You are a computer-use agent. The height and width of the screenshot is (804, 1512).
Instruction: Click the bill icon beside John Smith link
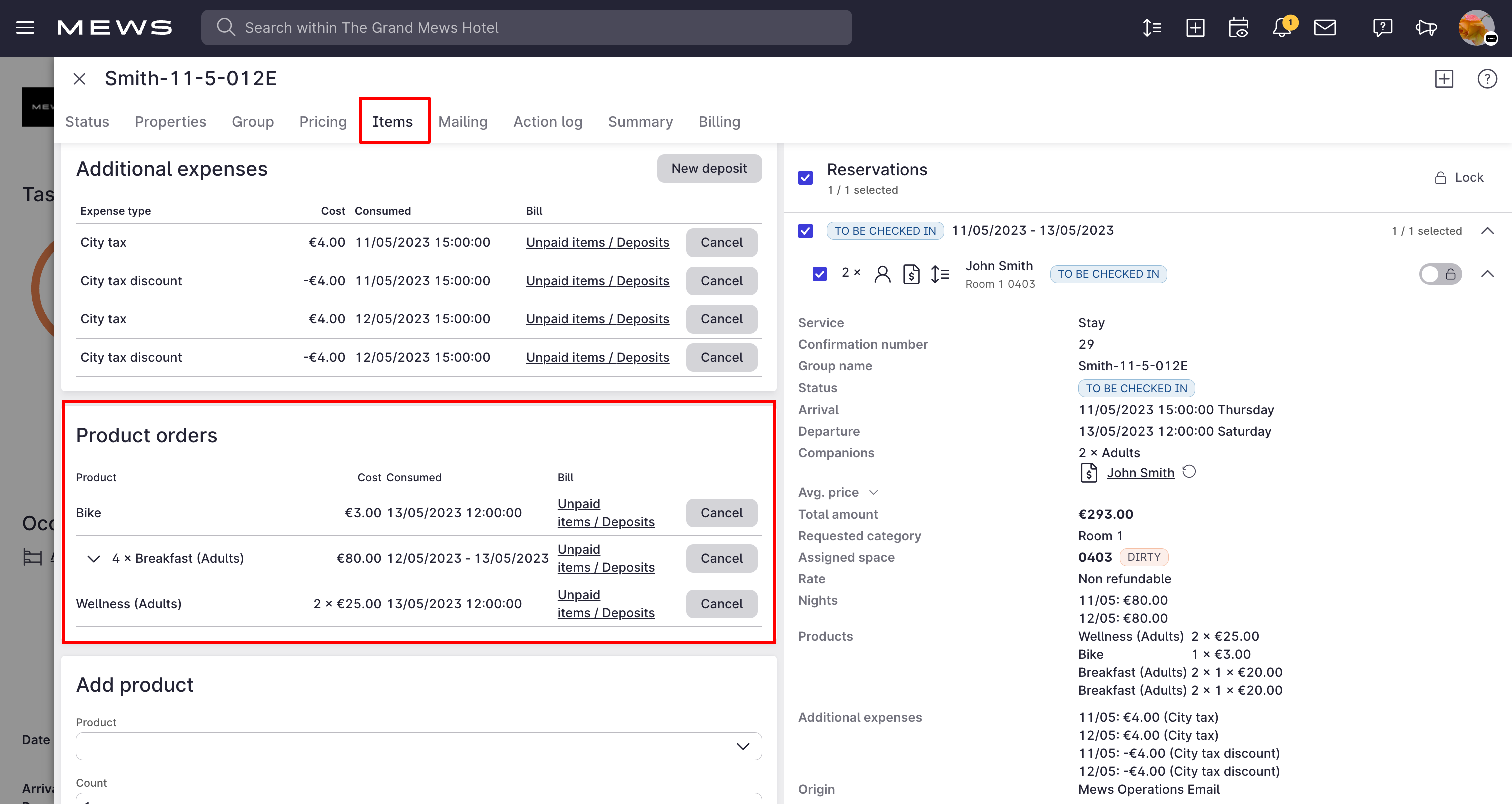point(1089,473)
